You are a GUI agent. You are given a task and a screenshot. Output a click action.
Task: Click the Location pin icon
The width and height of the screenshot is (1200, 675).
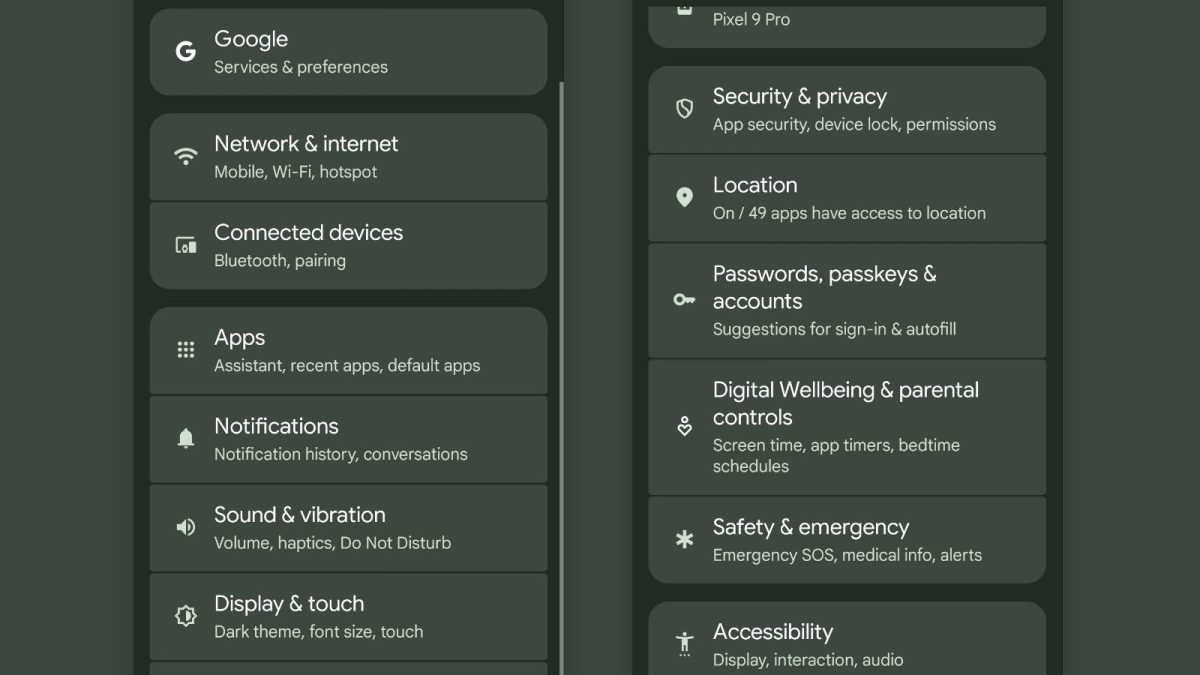[x=684, y=197]
